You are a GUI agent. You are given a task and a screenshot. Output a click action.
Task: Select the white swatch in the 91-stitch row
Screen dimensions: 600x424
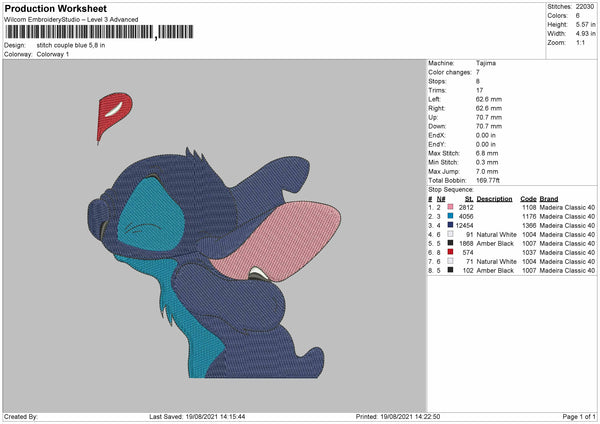pos(450,234)
